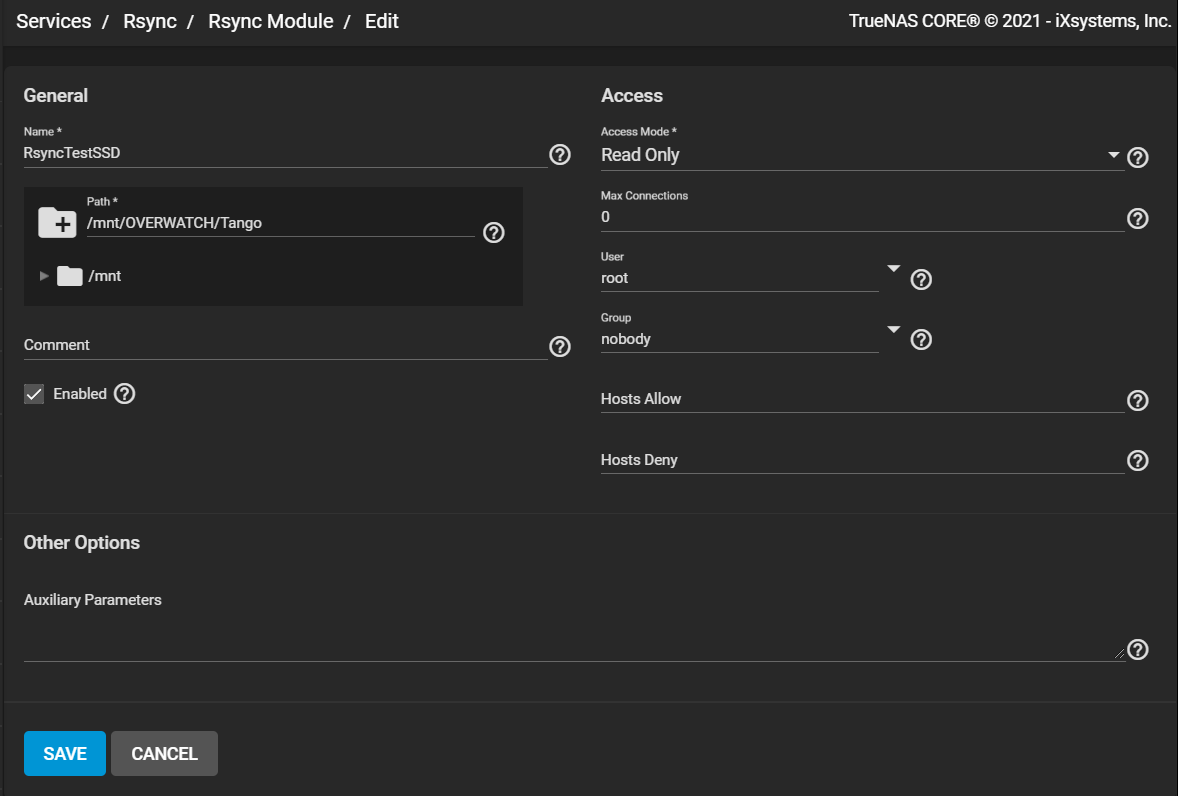Focus the Comment input field
Image resolution: width=1178 pixels, height=796 pixels.
[285, 345]
